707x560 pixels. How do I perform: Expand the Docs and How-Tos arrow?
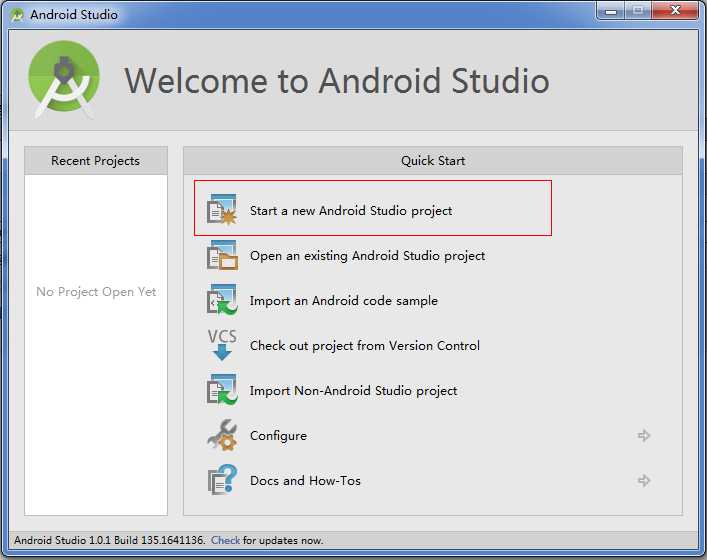click(x=644, y=481)
